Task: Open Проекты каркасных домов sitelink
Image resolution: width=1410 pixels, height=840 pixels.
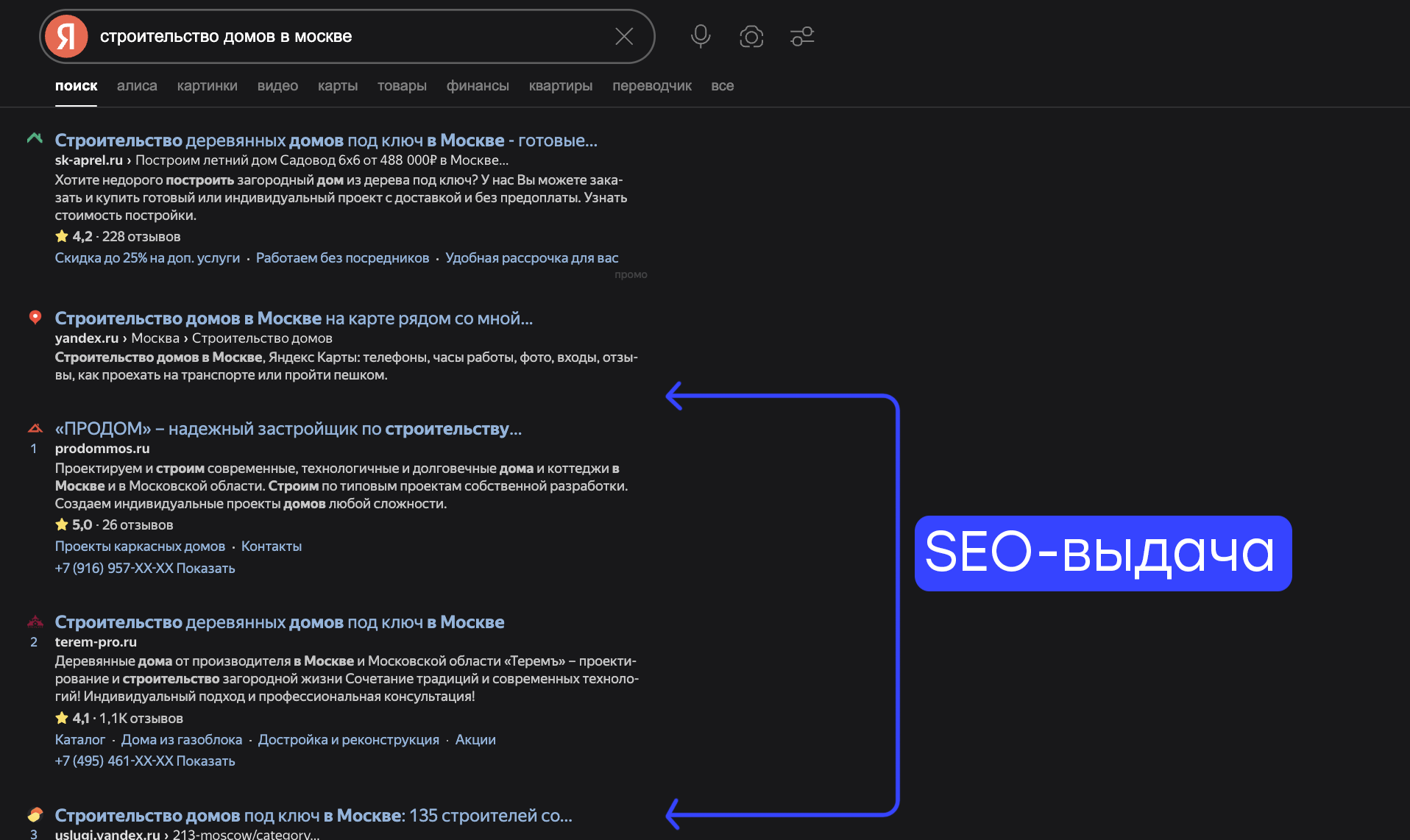Action: [x=140, y=547]
